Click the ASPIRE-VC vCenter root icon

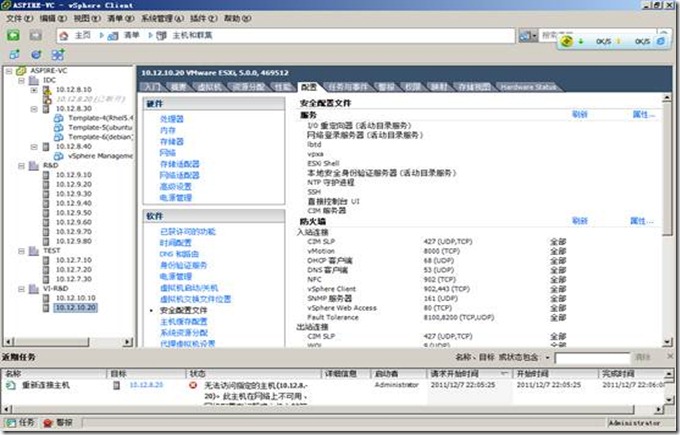click(21, 71)
